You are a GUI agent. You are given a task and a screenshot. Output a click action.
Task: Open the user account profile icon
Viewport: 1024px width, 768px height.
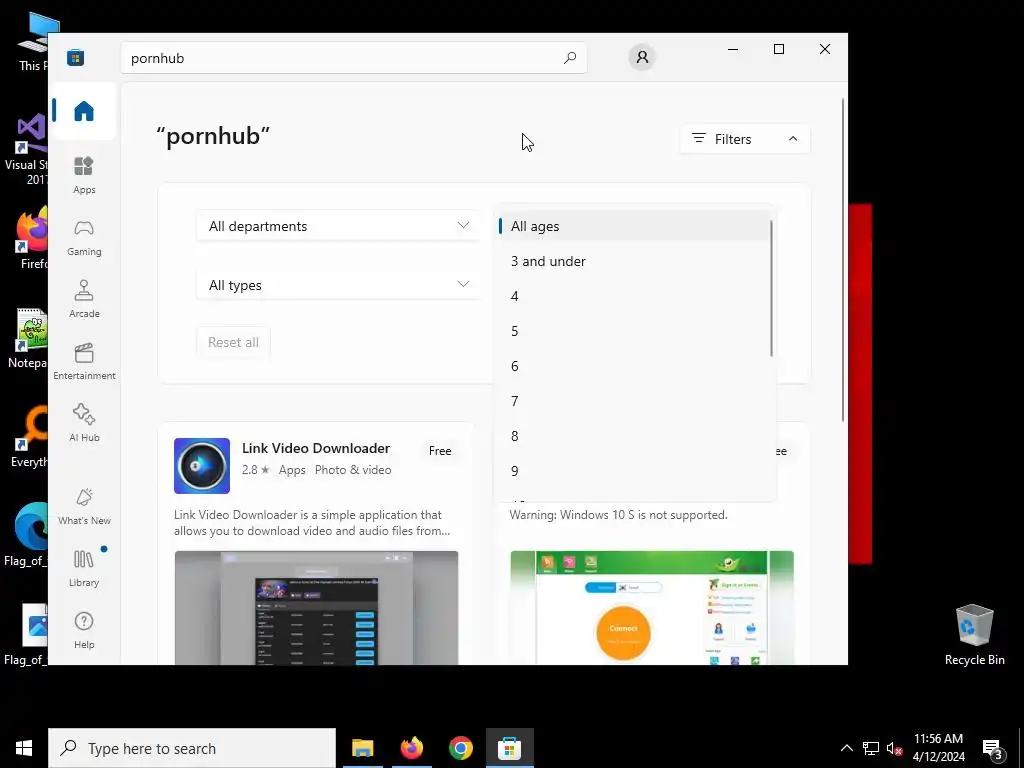pyautogui.click(x=642, y=57)
